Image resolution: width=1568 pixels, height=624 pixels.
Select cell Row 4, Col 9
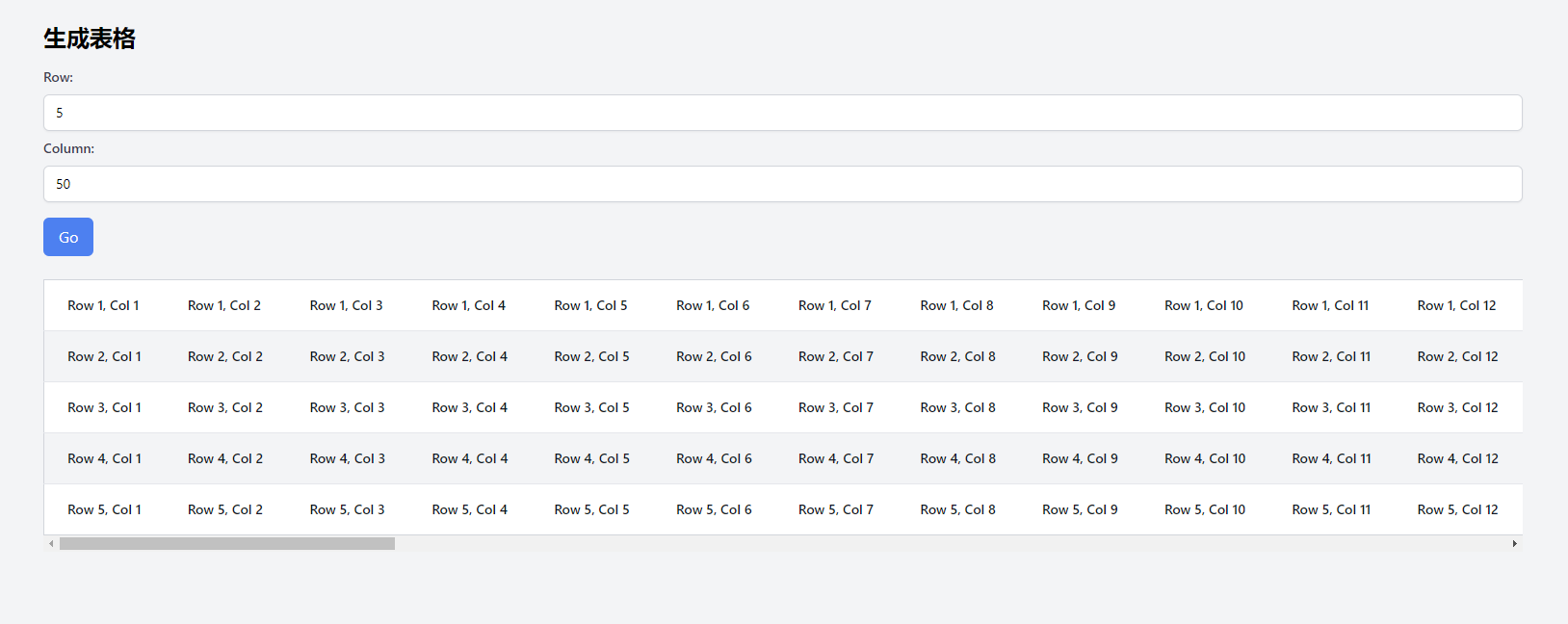(1080, 458)
